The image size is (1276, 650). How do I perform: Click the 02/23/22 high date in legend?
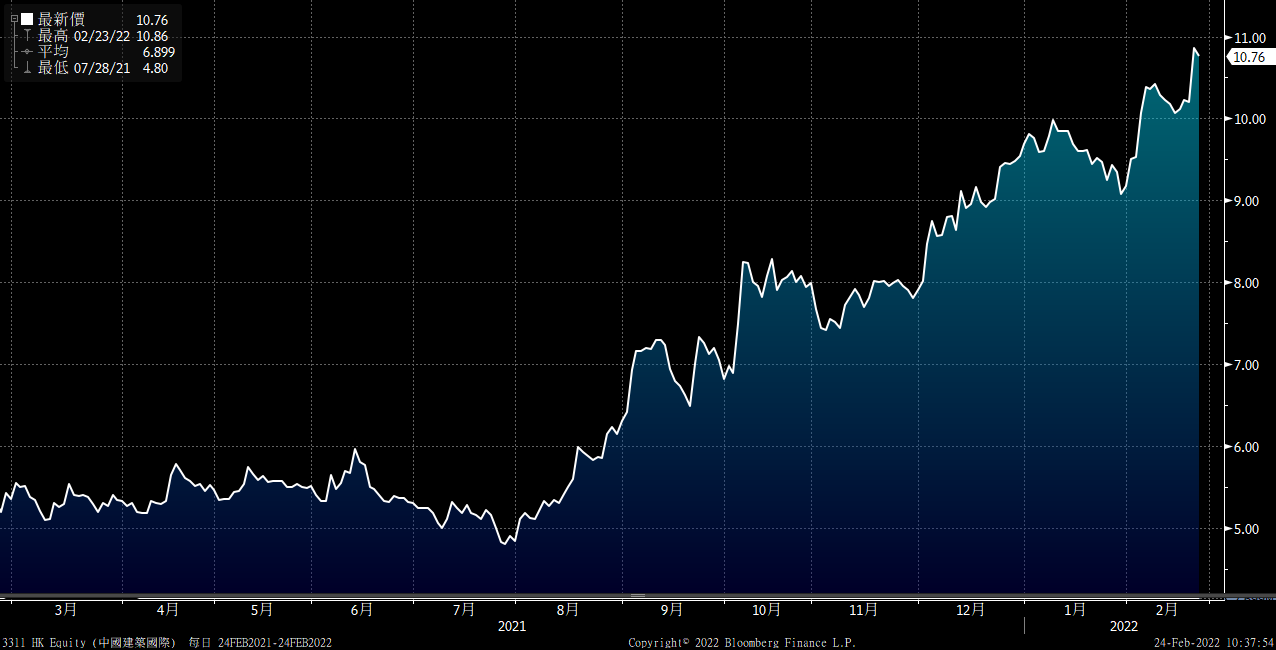pos(102,36)
